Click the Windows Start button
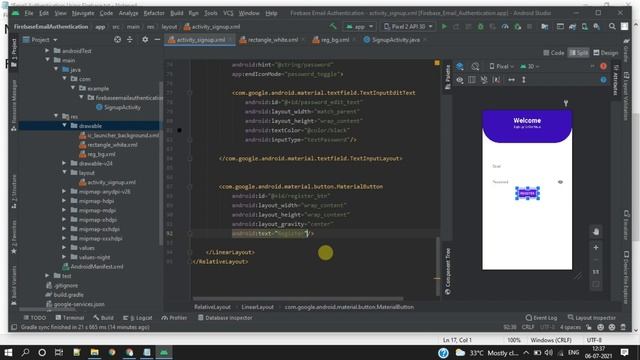Image resolution: width=640 pixels, height=360 pixels. coord(8,352)
